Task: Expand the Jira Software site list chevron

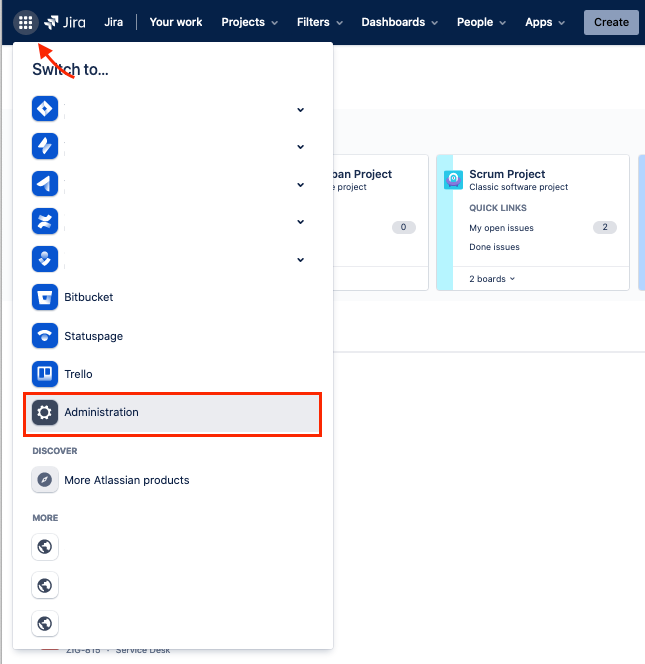Action: 300,110
